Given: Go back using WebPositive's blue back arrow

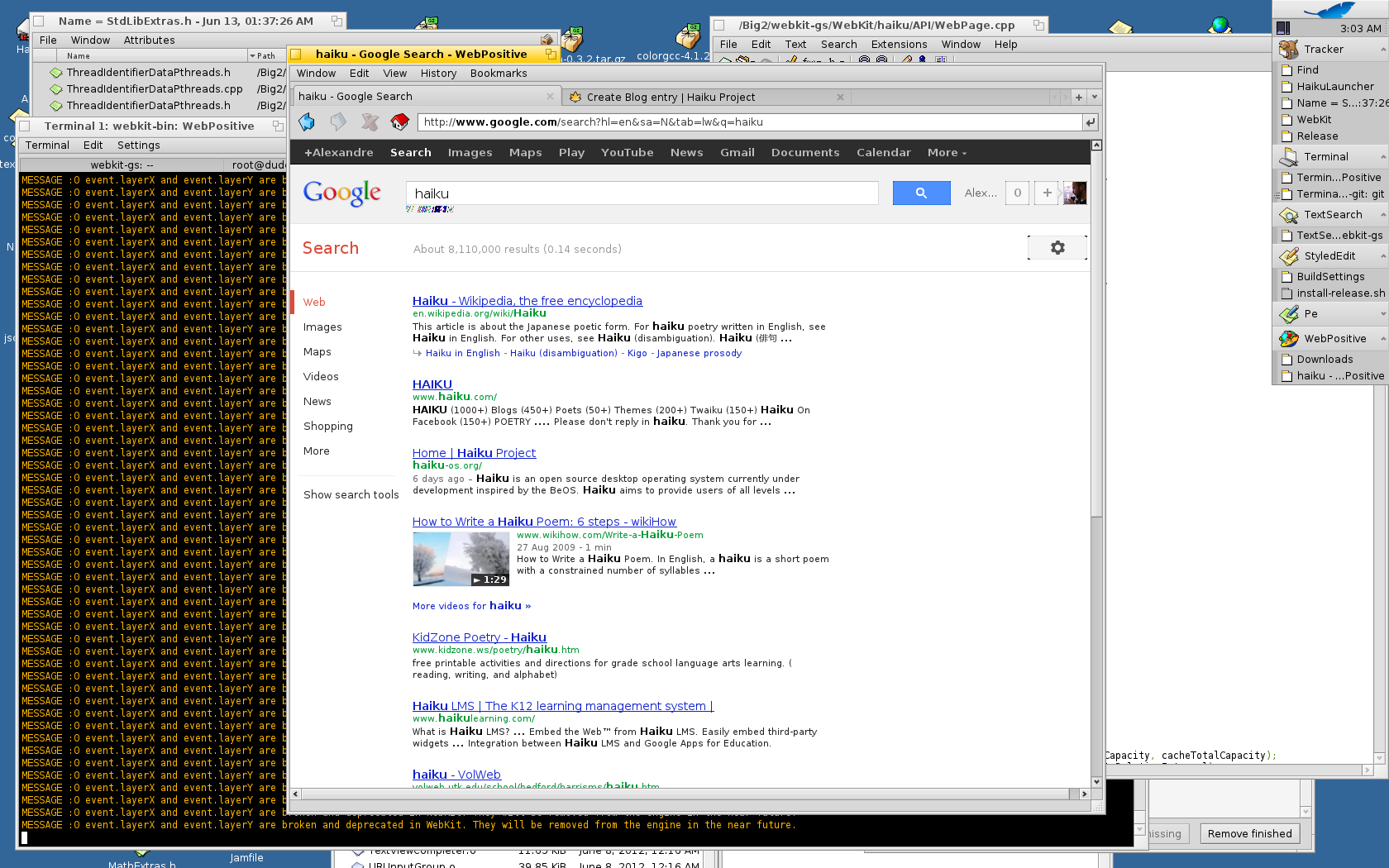Looking at the screenshot, I should (307, 122).
